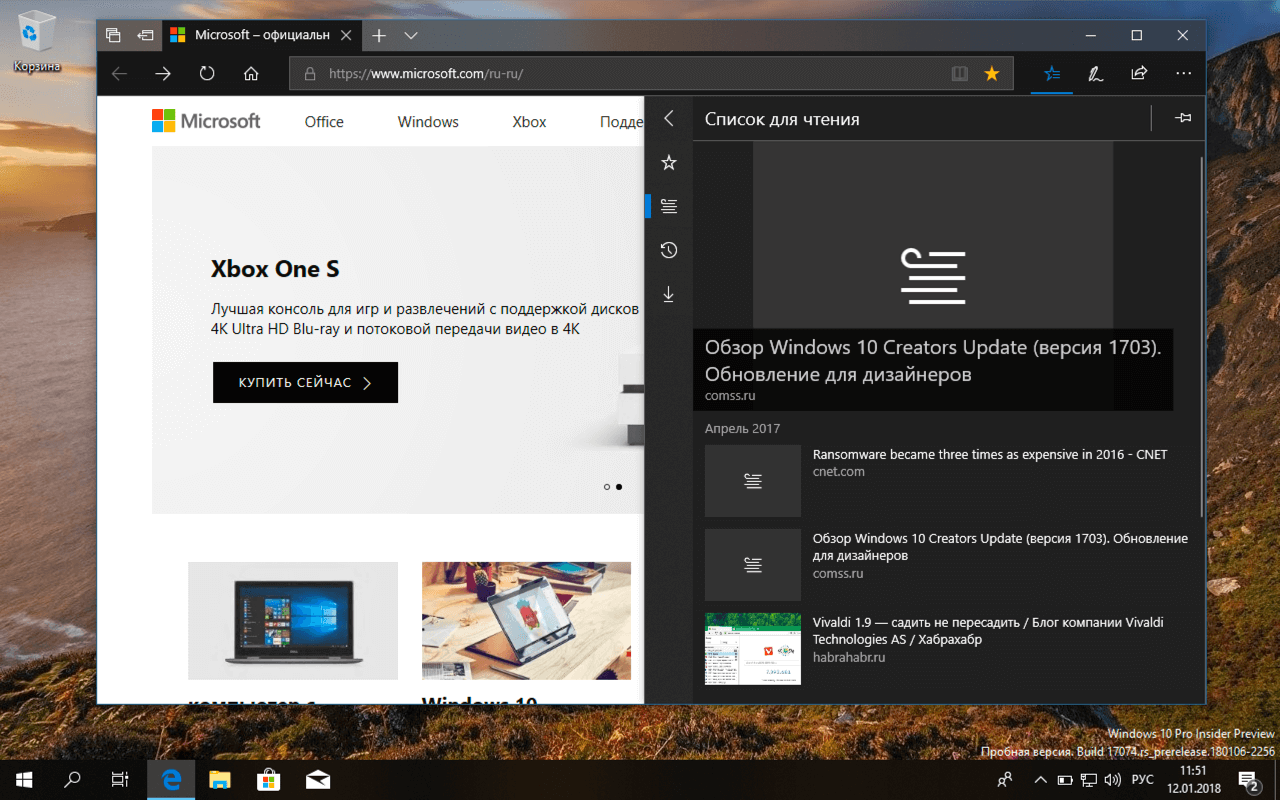Launch Microsoft Store from the taskbar
The image size is (1280, 800).
click(x=268, y=779)
